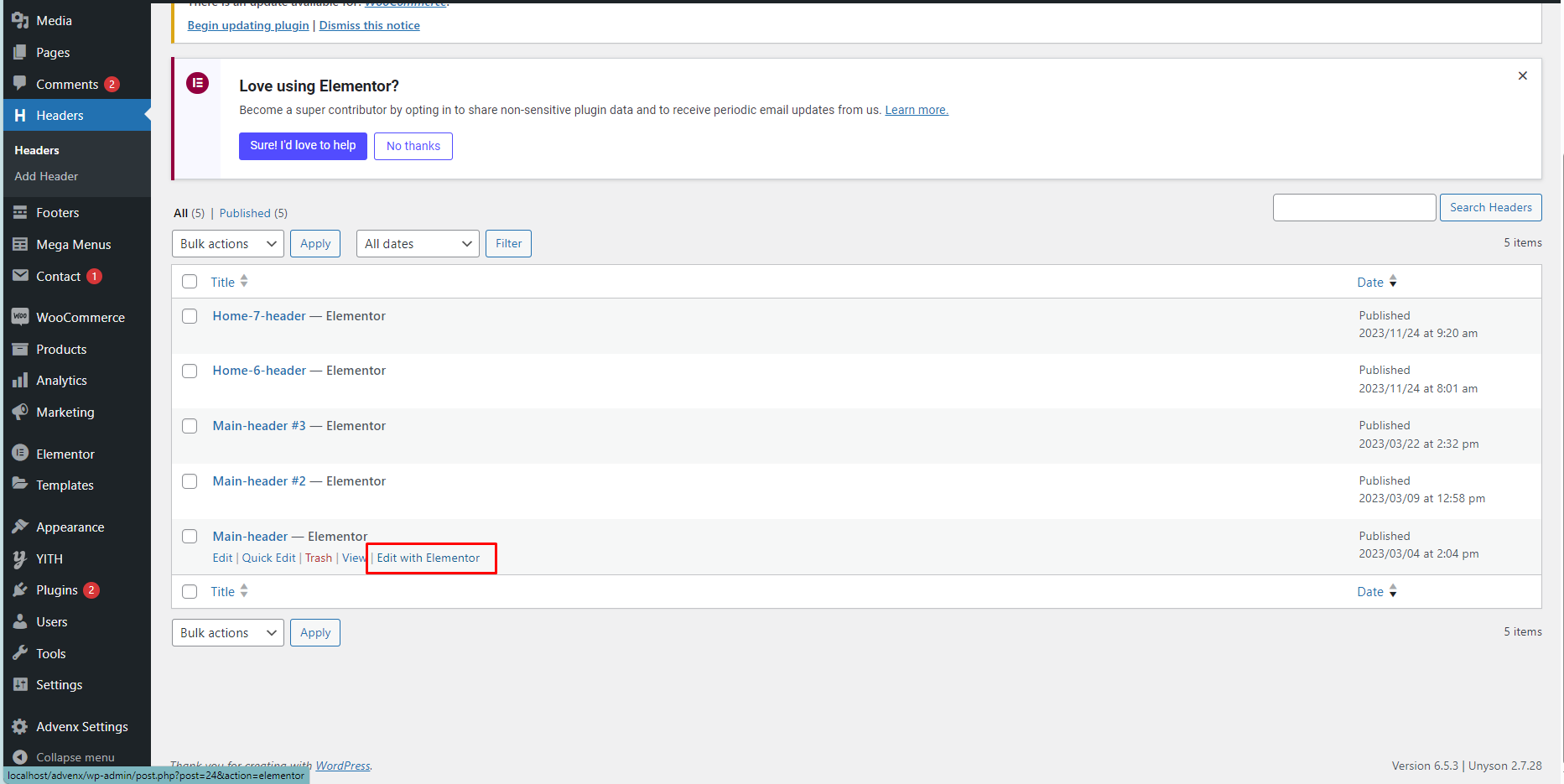Image resolution: width=1564 pixels, height=784 pixels.
Task: Click the Templates folder icon
Action: pyautogui.click(x=20, y=485)
